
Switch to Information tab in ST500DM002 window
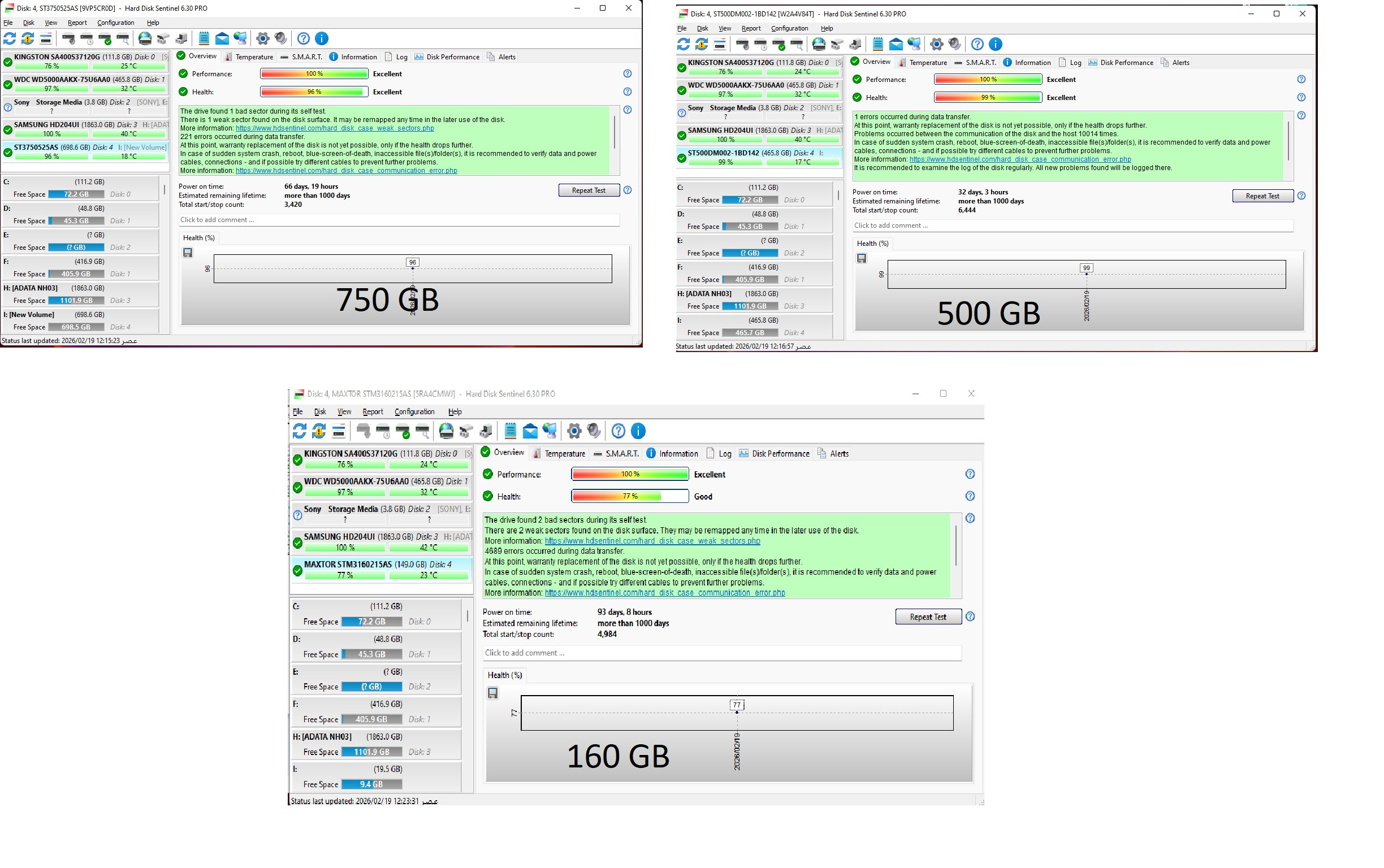coord(1027,63)
